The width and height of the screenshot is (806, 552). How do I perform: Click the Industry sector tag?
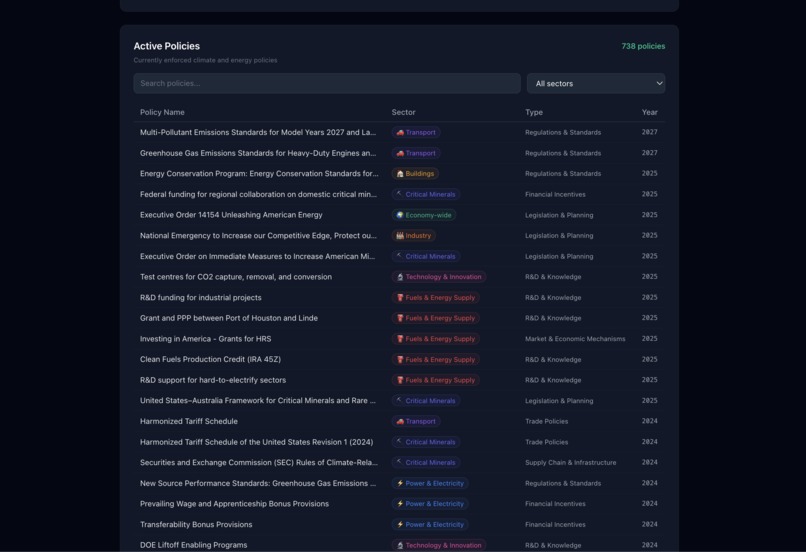click(414, 235)
